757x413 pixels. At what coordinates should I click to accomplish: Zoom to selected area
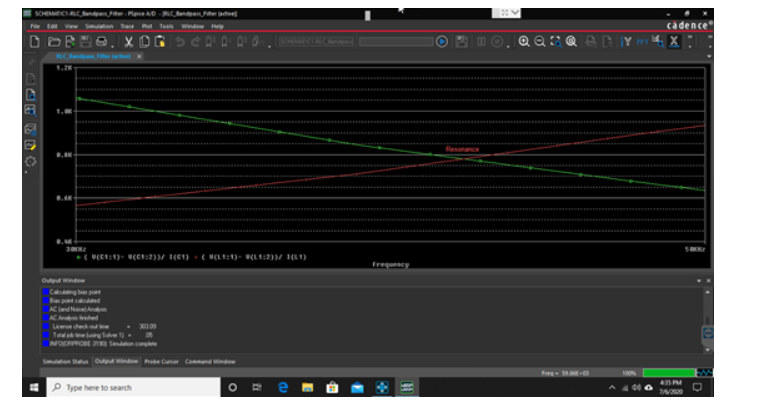556,42
